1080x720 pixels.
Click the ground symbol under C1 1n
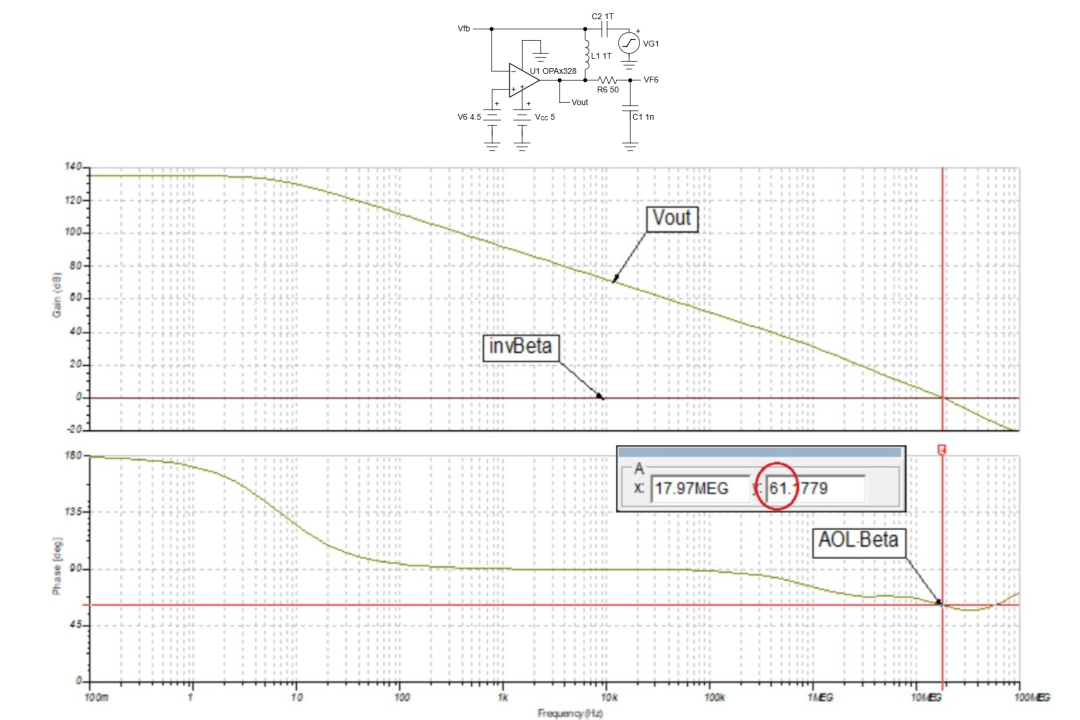tap(630, 145)
